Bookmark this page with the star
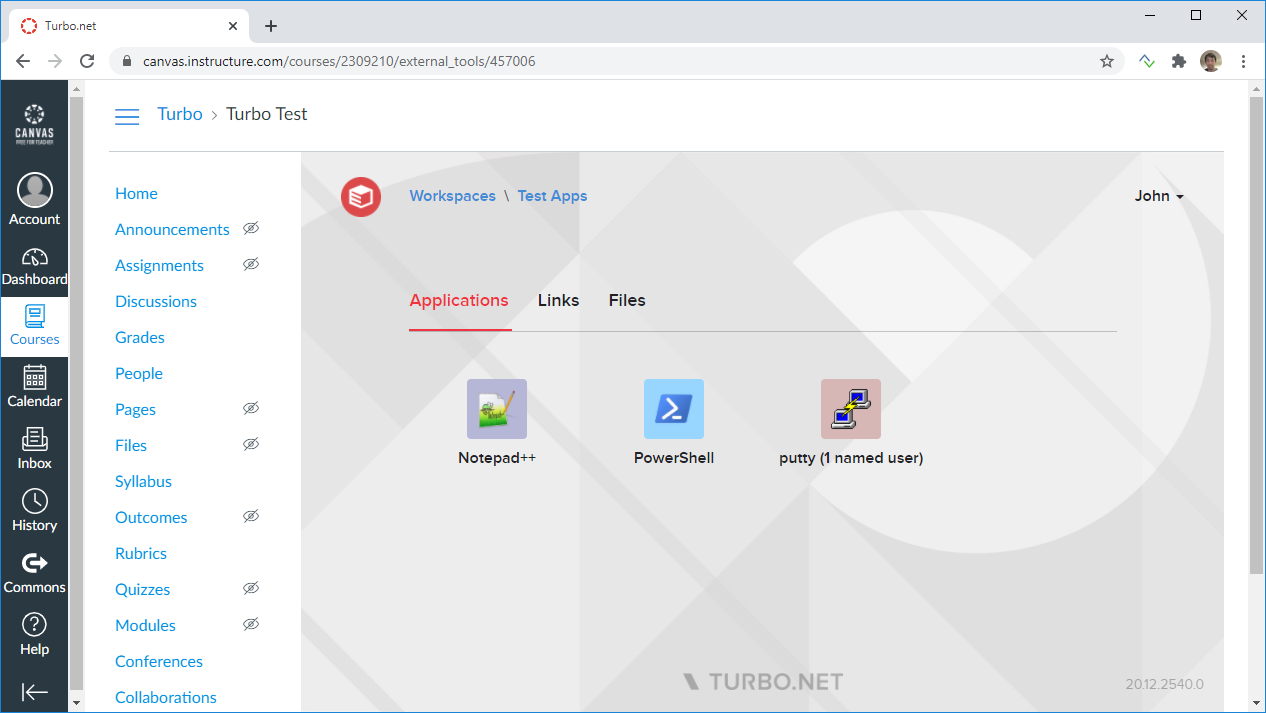Image resolution: width=1266 pixels, height=713 pixels. pos(1107,61)
